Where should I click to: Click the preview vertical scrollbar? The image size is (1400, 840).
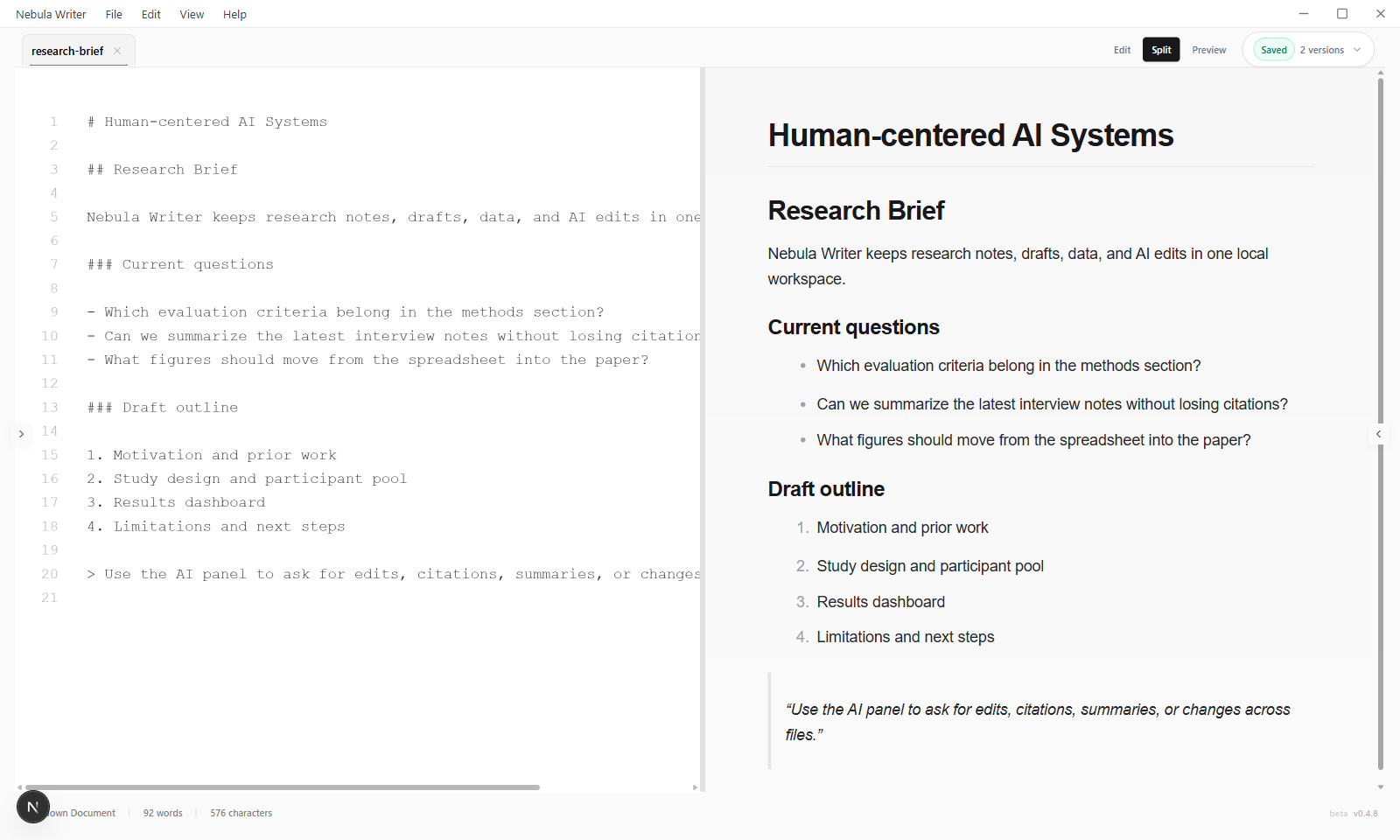pyautogui.click(x=1381, y=424)
